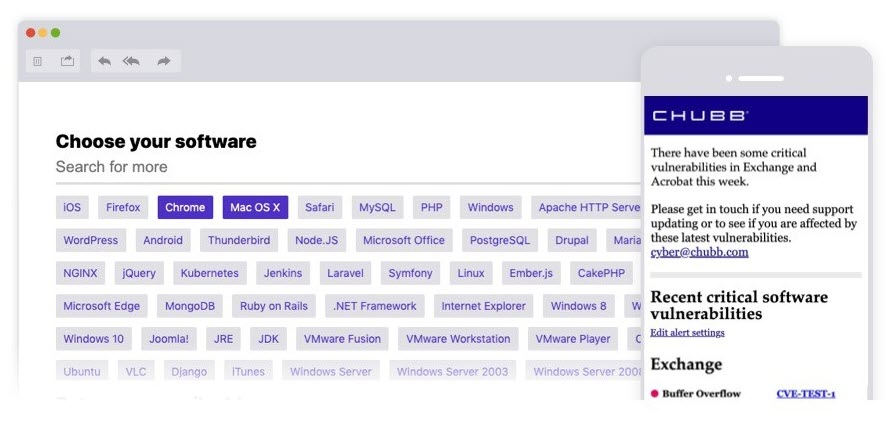Select the WordPress software tag
Screen dimensions: 895x425
(x=90, y=240)
